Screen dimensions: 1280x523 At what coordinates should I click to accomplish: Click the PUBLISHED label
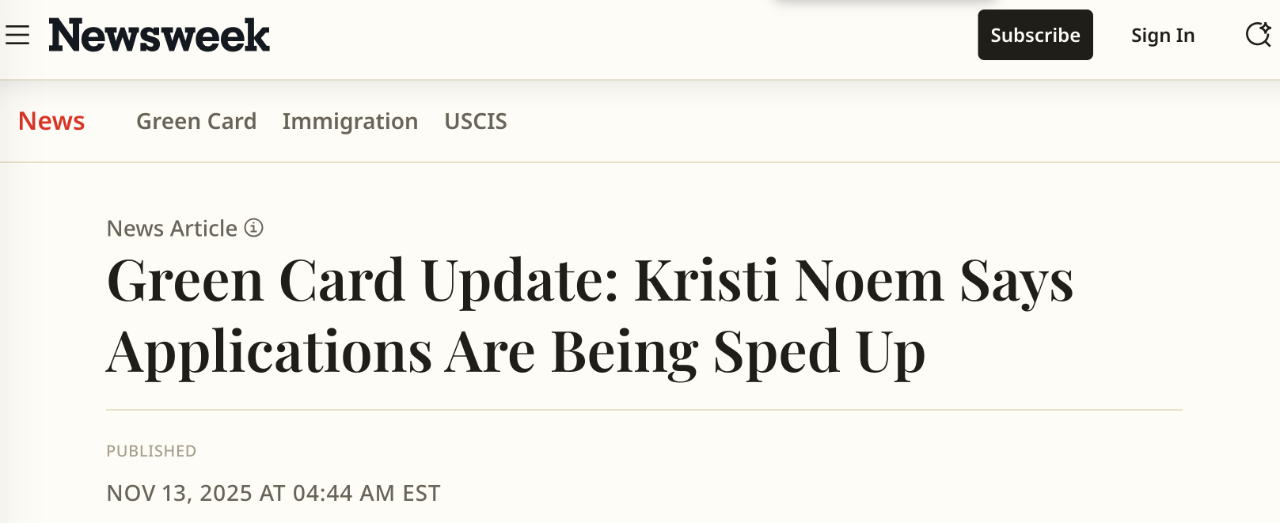[151, 451]
